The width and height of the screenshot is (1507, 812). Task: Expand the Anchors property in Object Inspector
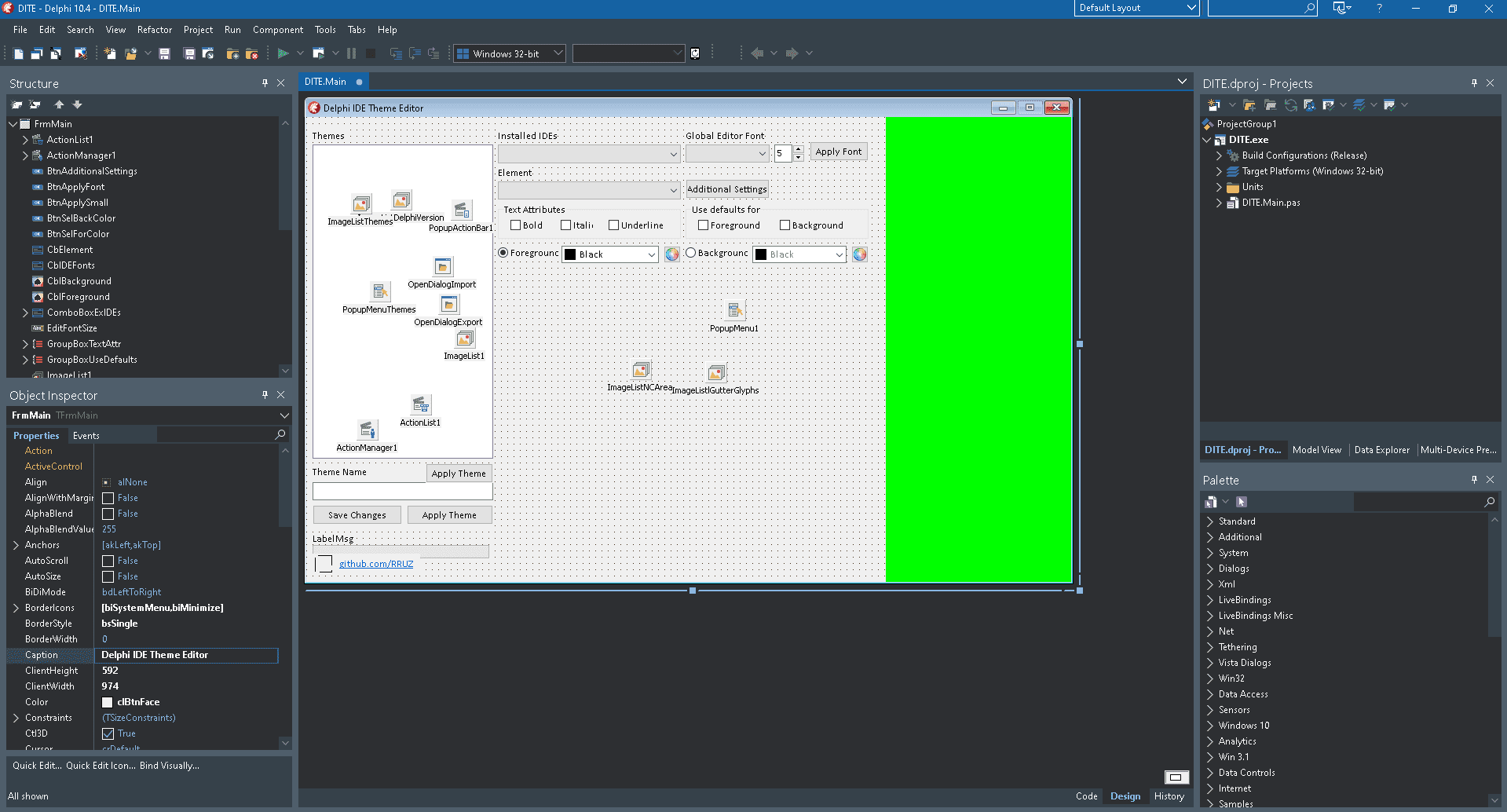tap(16, 545)
